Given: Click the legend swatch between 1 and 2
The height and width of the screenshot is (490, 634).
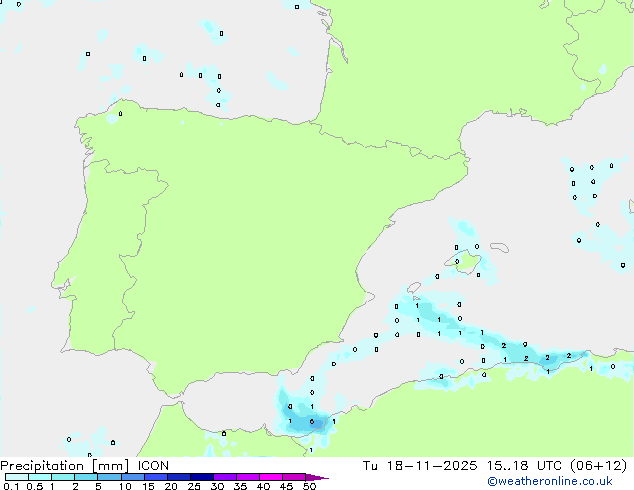Looking at the screenshot, I should coord(63,477).
